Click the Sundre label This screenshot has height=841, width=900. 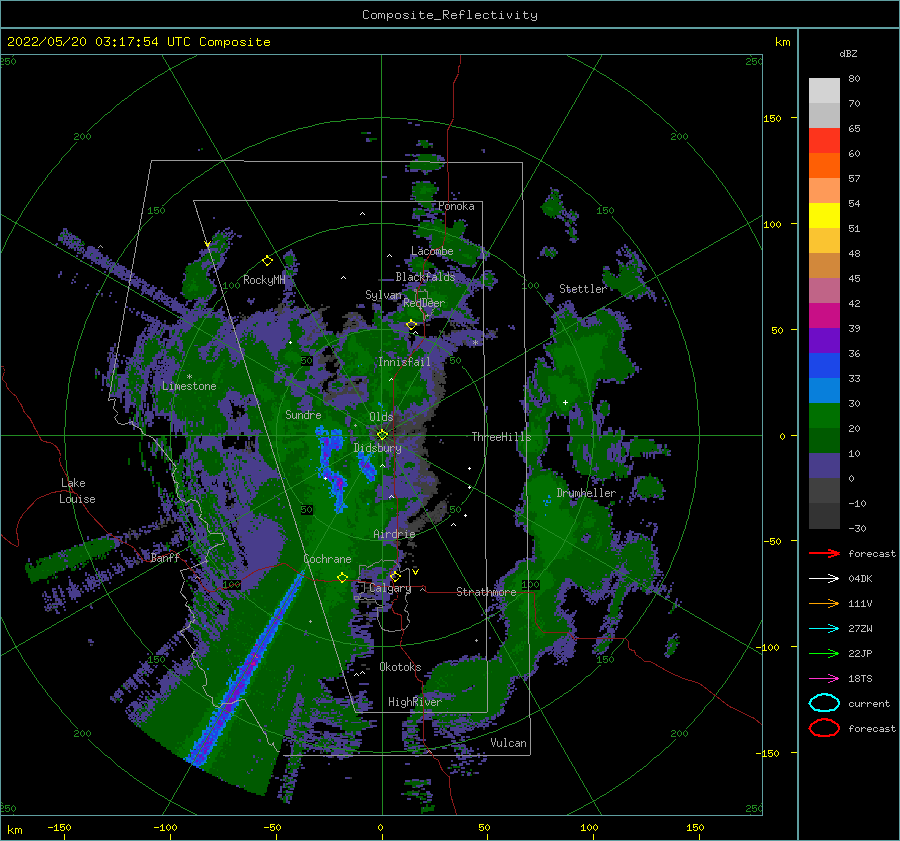pyautogui.click(x=303, y=414)
